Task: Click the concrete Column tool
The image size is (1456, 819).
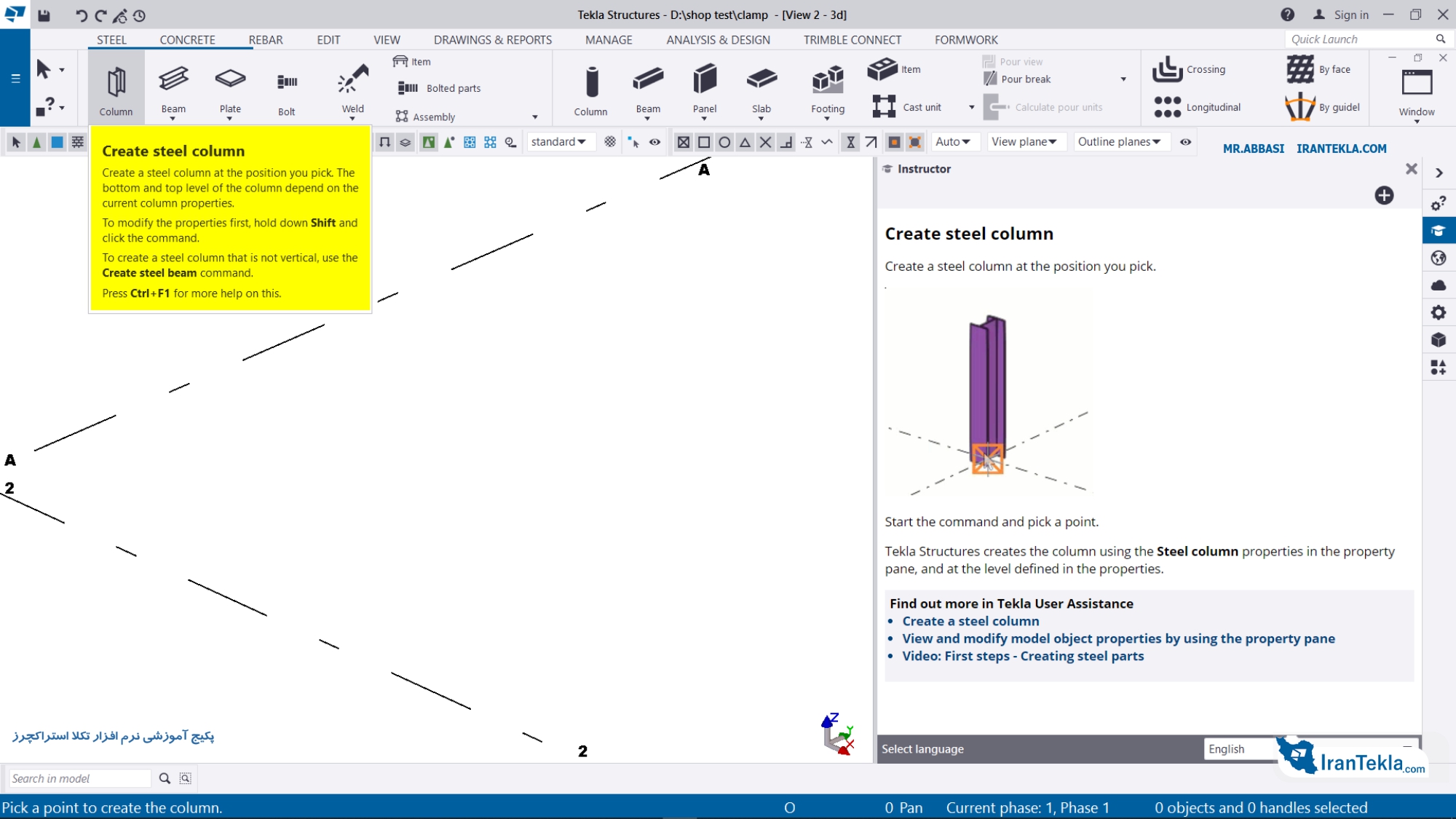Action: 591,89
